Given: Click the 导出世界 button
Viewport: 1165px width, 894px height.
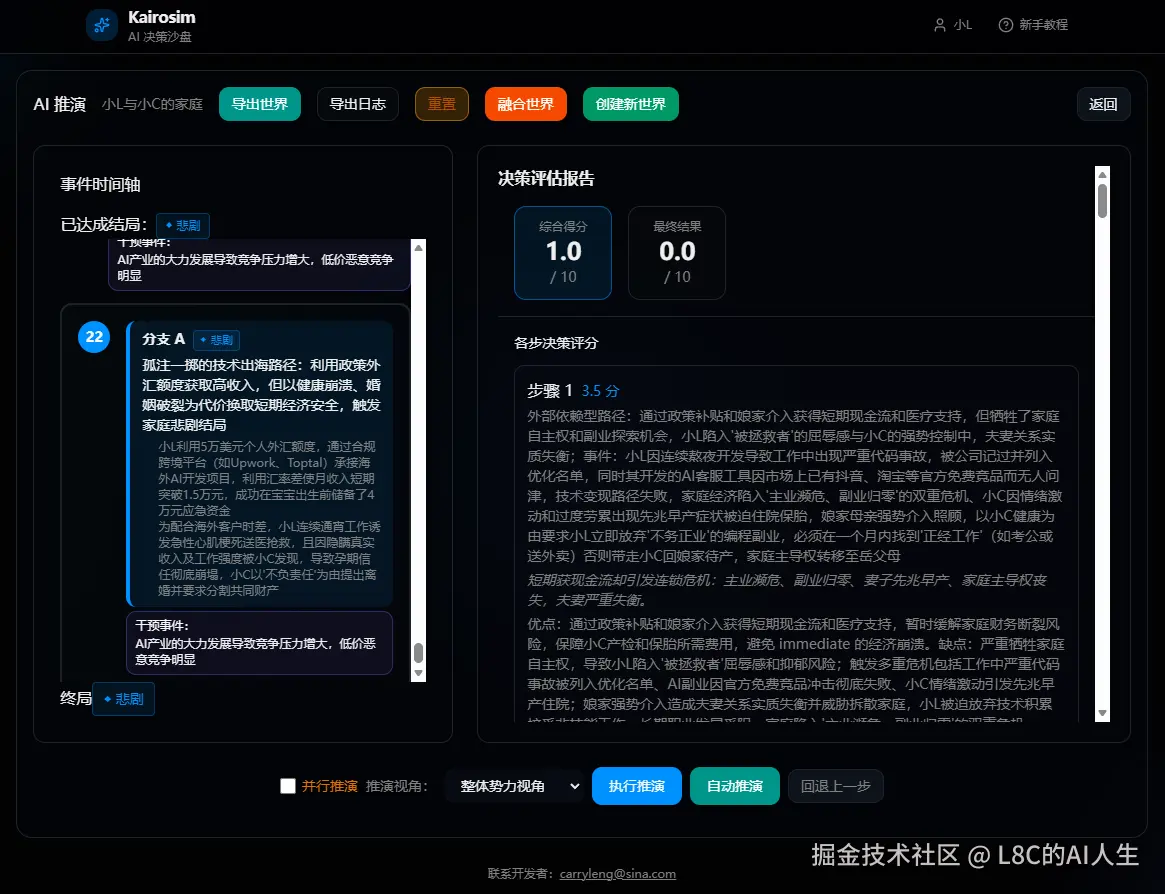Looking at the screenshot, I should tap(259, 104).
